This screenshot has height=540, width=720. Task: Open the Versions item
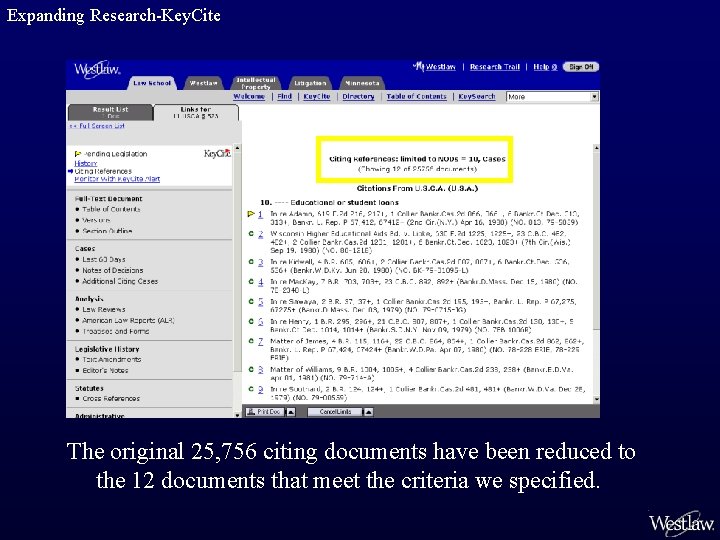tap(96, 220)
